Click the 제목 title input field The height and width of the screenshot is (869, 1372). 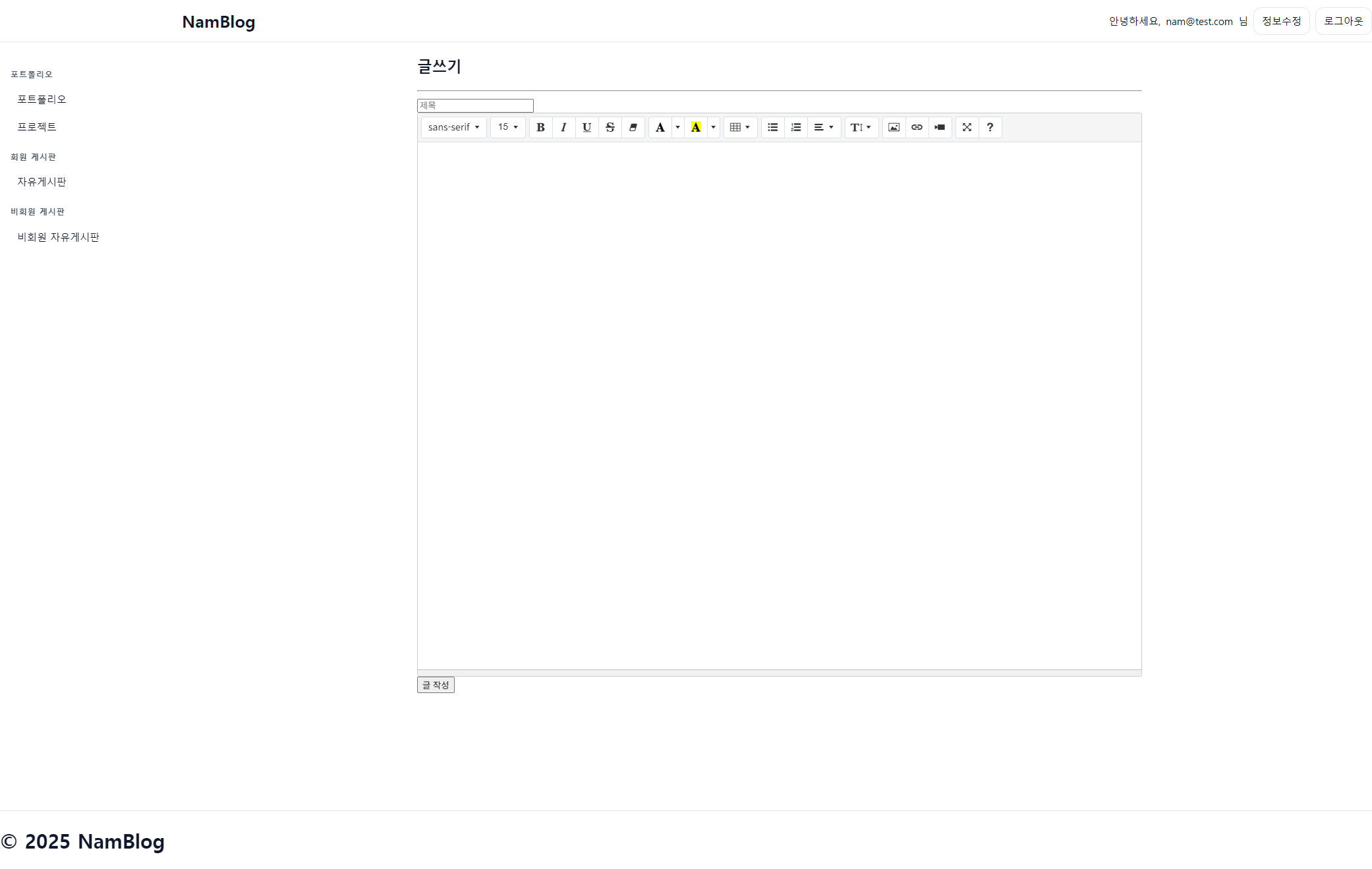pos(475,105)
